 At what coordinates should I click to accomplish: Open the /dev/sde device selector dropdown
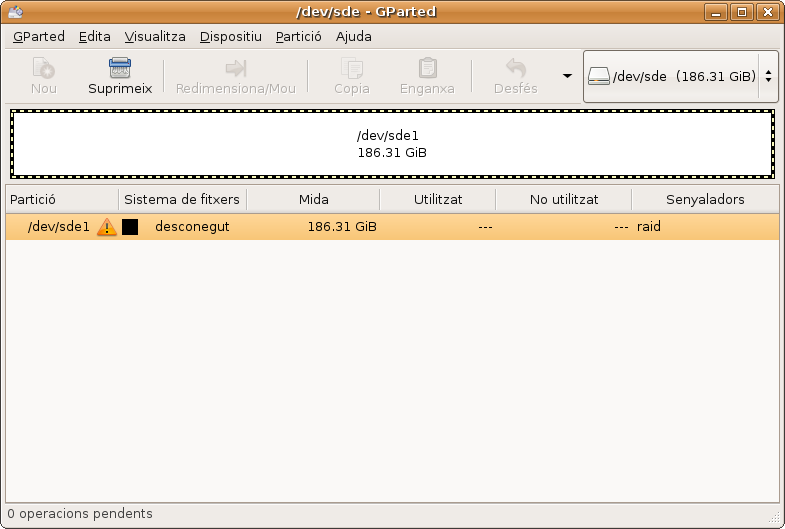point(680,76)
